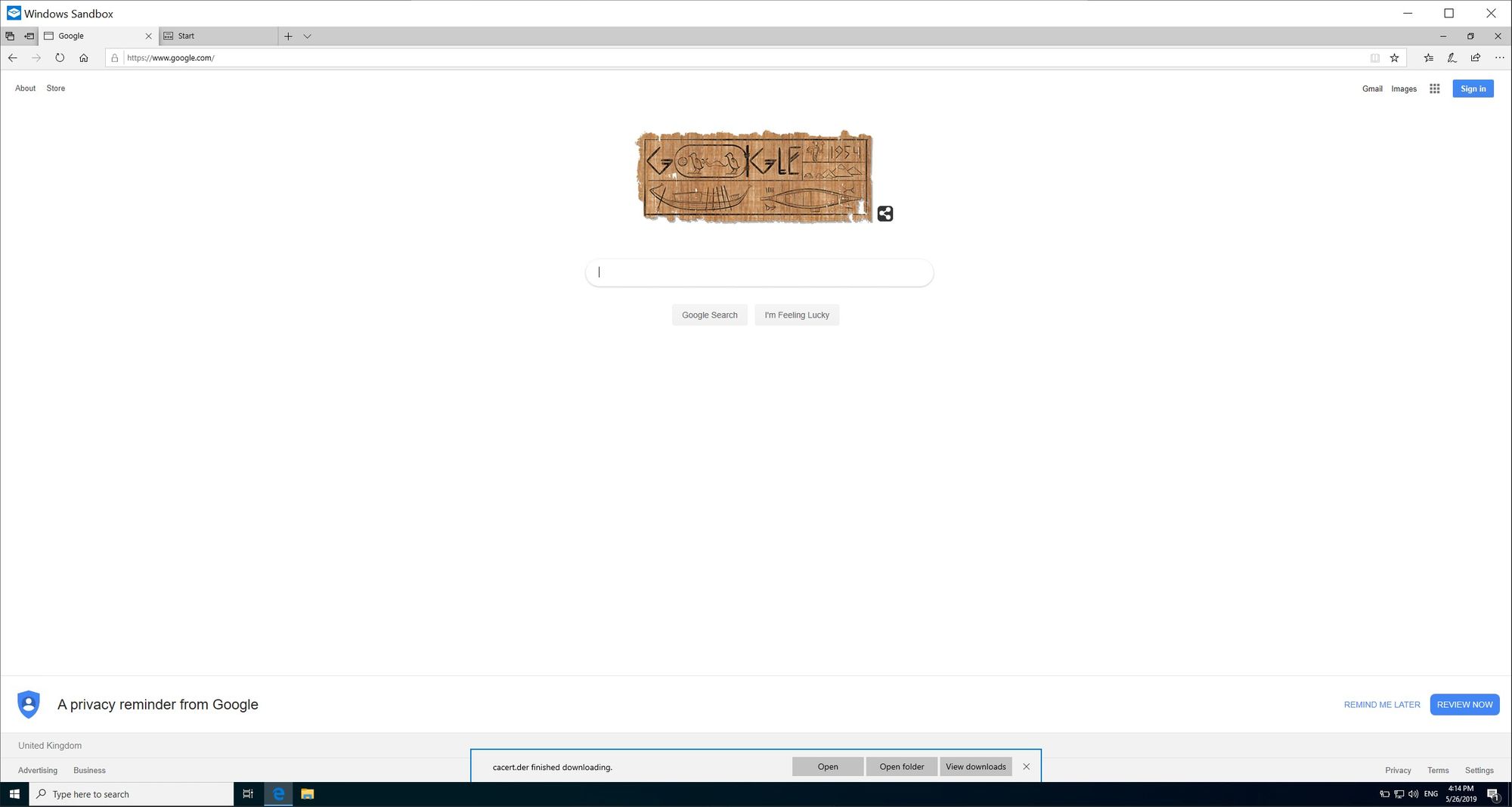Click I'm Feeling Lucky button
Image resolution: width=1512 pixels, height=807 pixels.
(797, 315)
